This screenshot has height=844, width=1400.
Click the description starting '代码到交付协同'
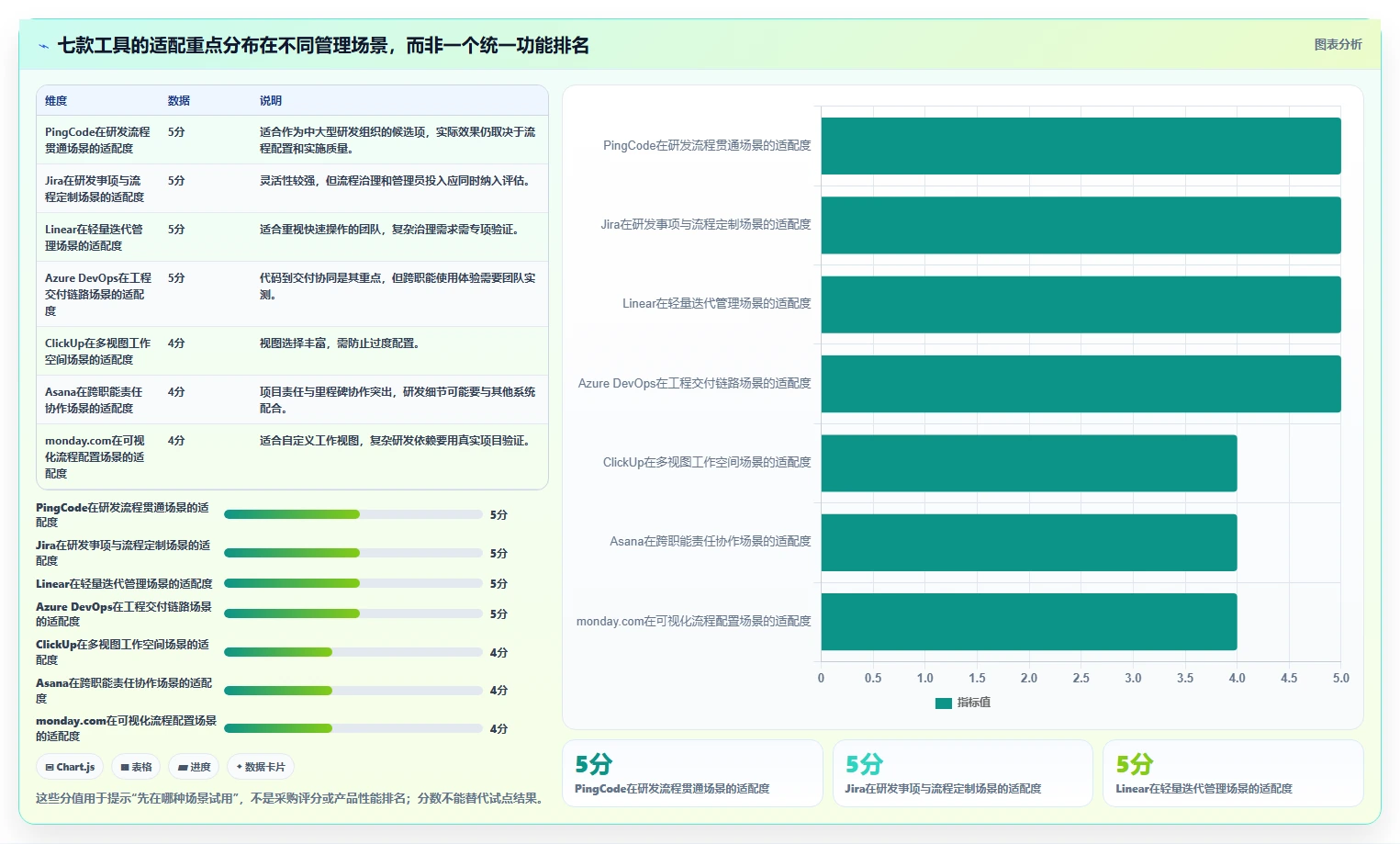point(398,286)
